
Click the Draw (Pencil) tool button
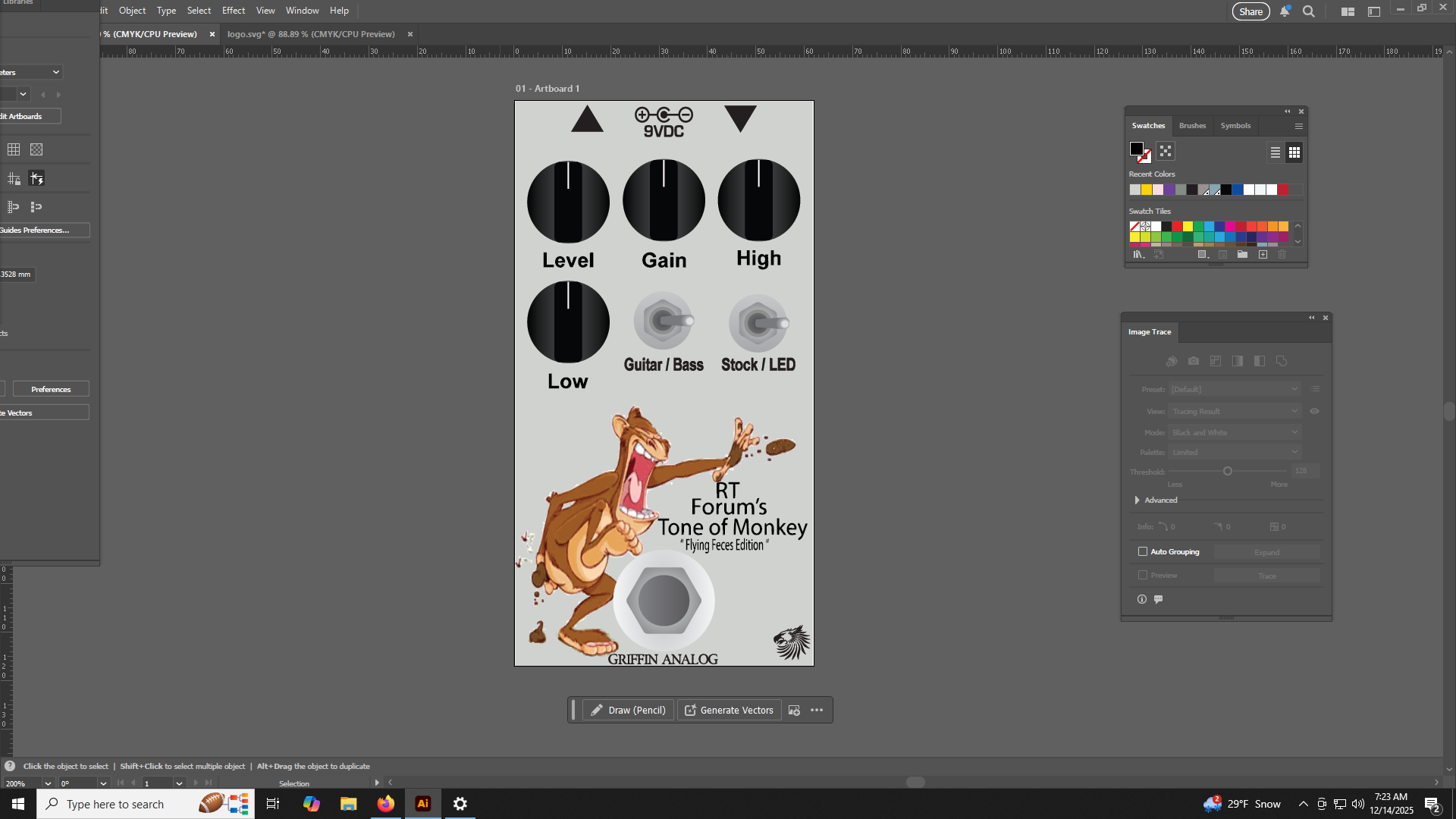[x=628, y=711]
